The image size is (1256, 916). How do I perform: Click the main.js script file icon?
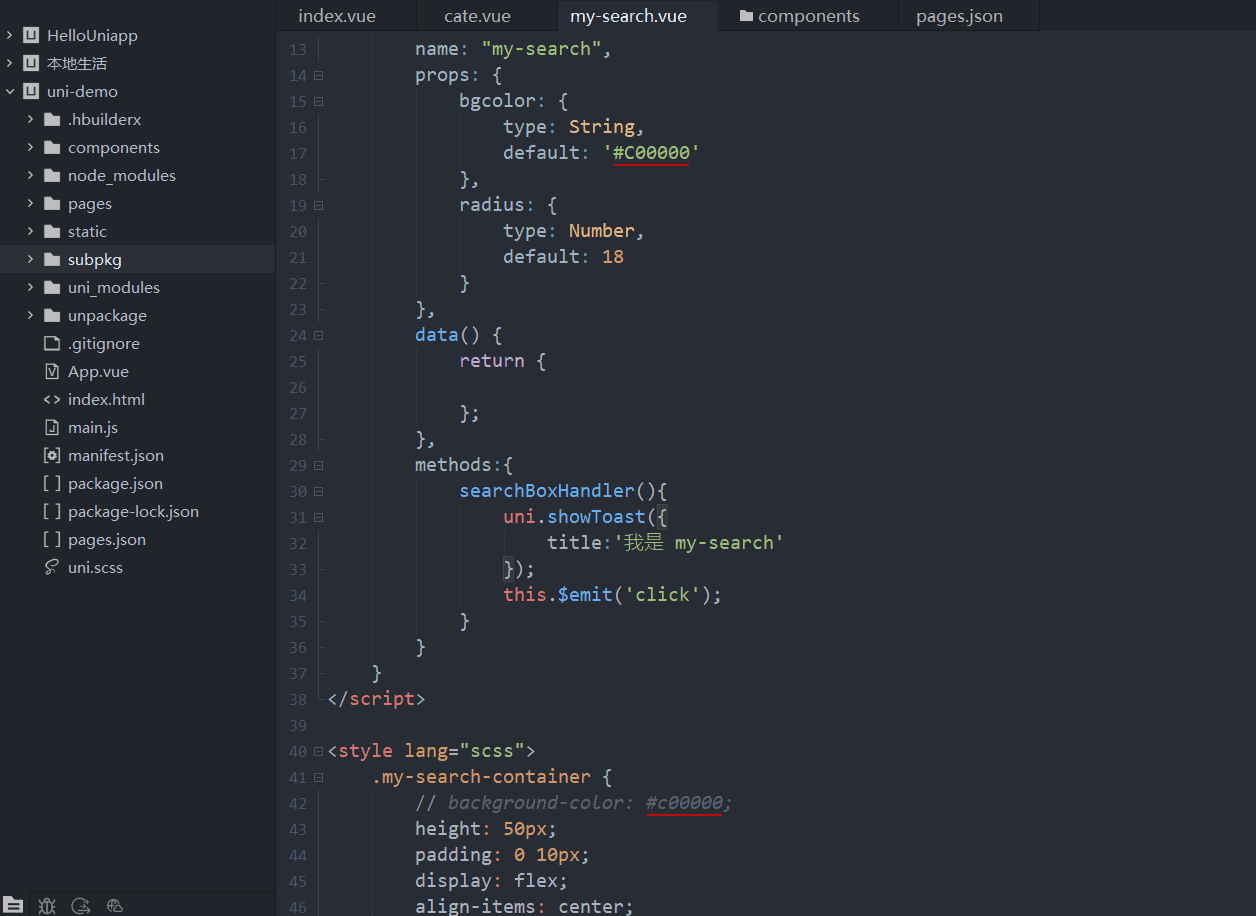52,427
